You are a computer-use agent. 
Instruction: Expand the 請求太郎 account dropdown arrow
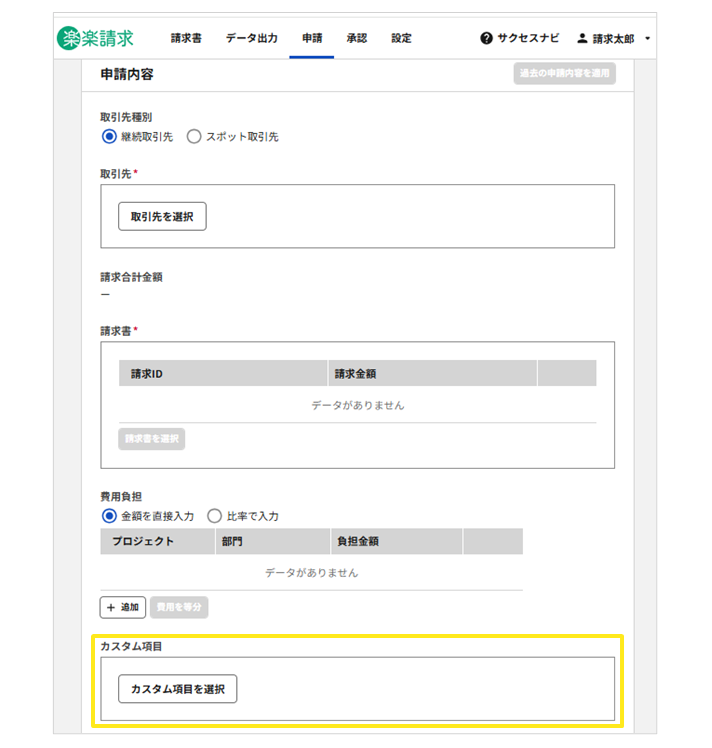[648, 39]
